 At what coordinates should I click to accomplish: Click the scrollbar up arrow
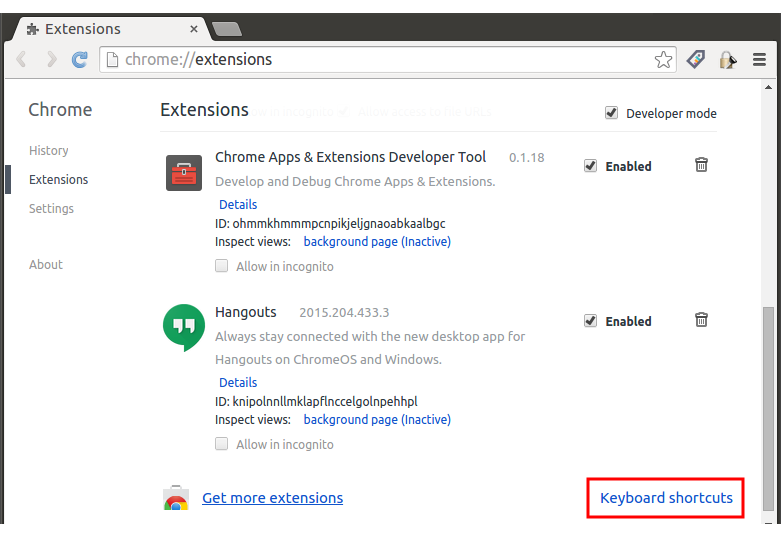(769, 87)
